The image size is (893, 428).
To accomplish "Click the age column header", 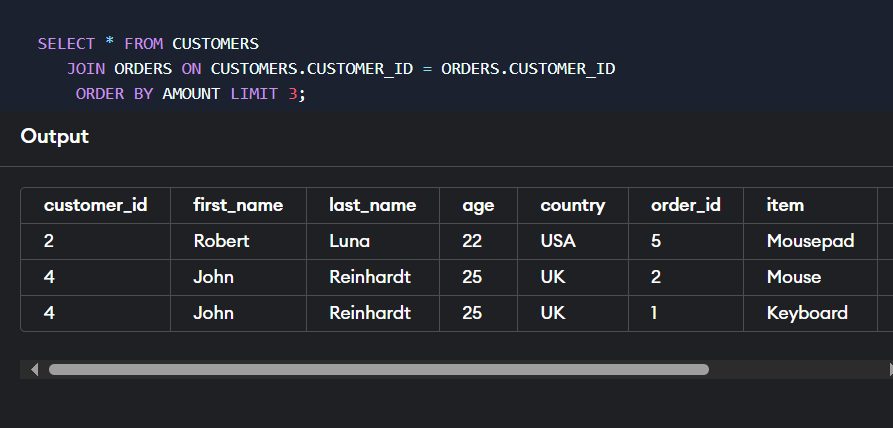I will [478, 205].
